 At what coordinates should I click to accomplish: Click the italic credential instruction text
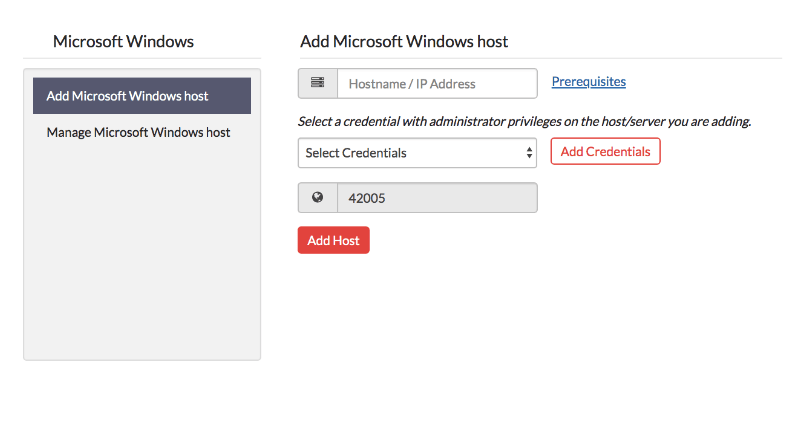coord(524,122)
